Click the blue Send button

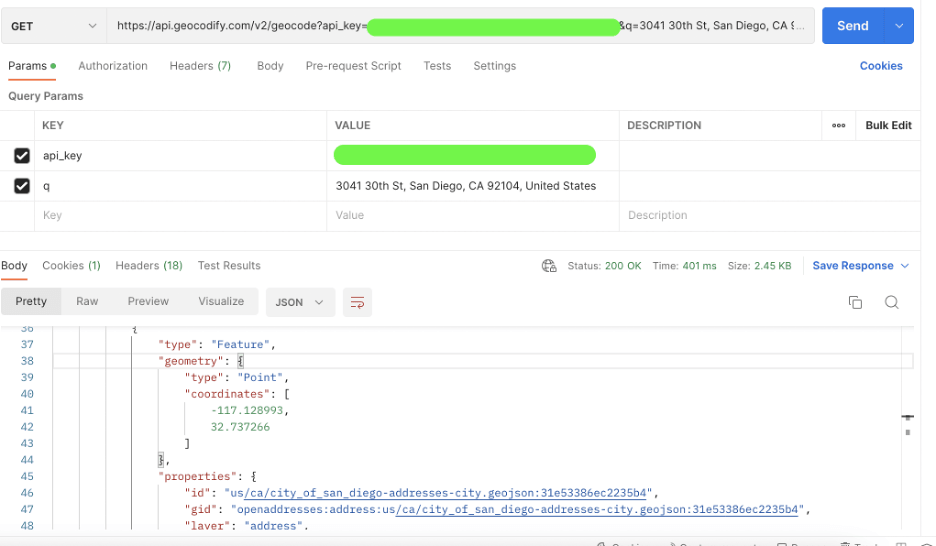point(852,26)
